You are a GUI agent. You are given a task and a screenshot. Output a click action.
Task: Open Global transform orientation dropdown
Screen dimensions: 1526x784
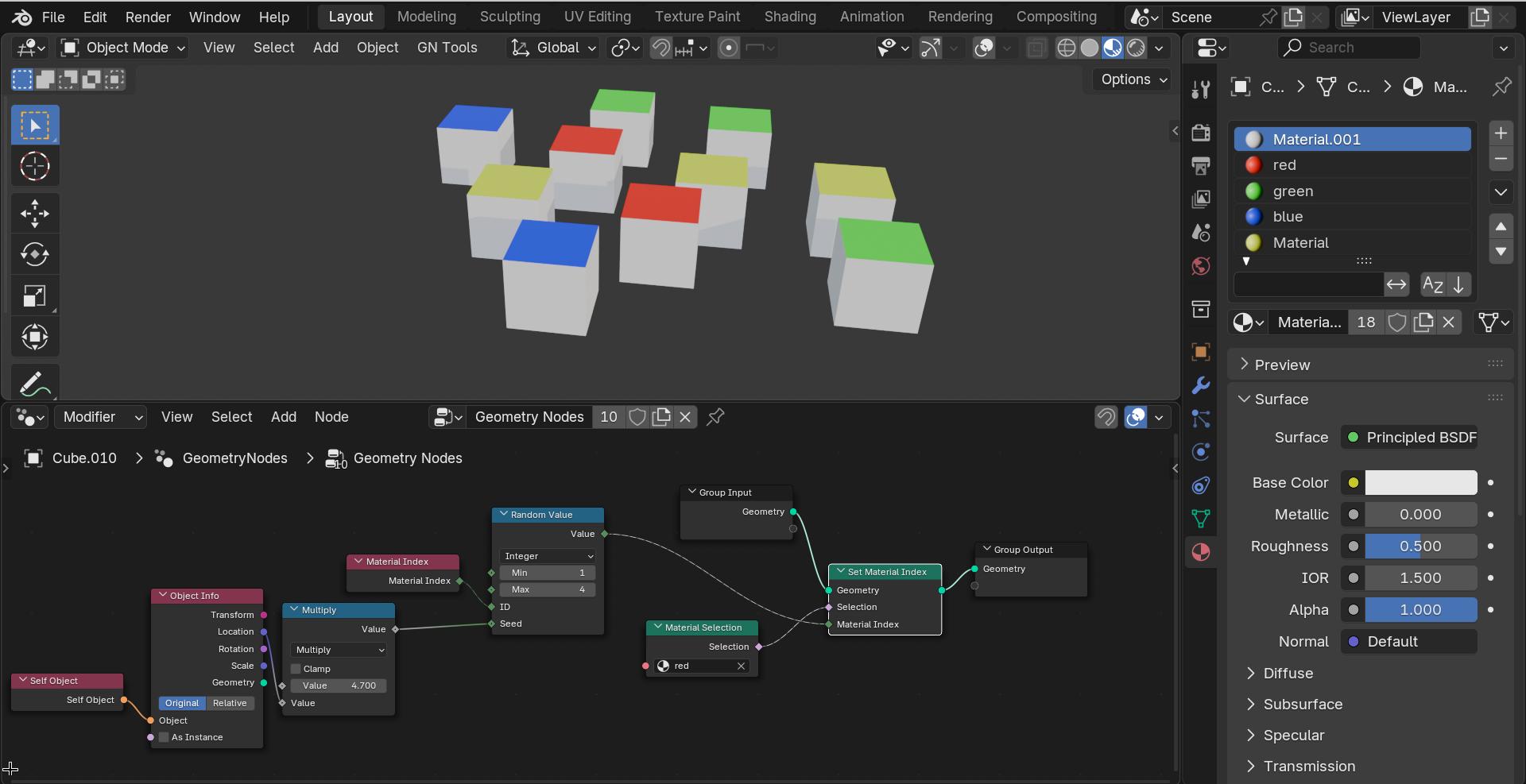tap(553, 48)
